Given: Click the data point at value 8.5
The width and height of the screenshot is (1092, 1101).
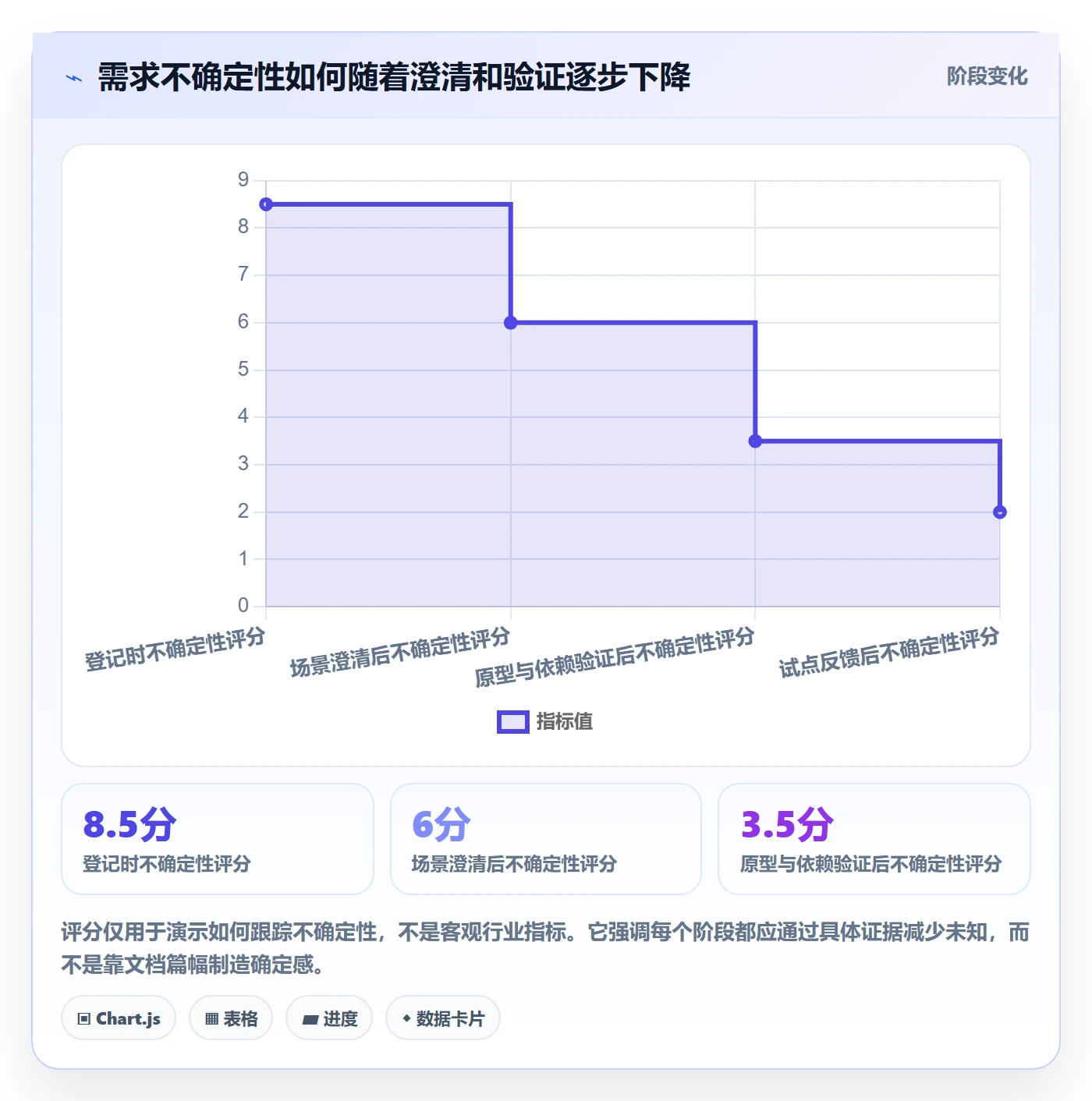Looking at the screenshot, I should (x=266, y=204).
